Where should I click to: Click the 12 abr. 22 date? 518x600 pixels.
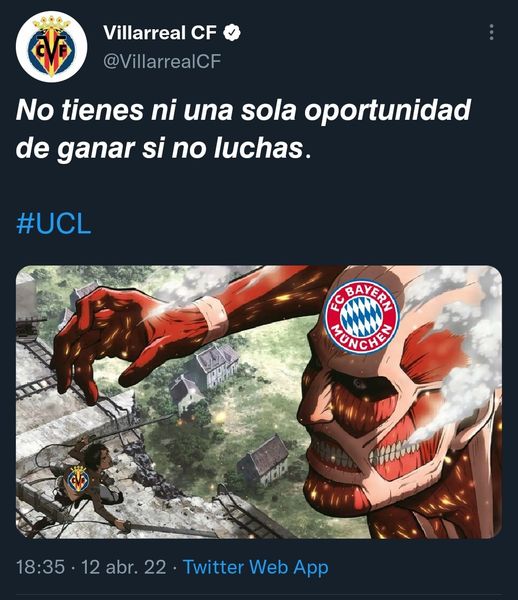tap(124, 567)
